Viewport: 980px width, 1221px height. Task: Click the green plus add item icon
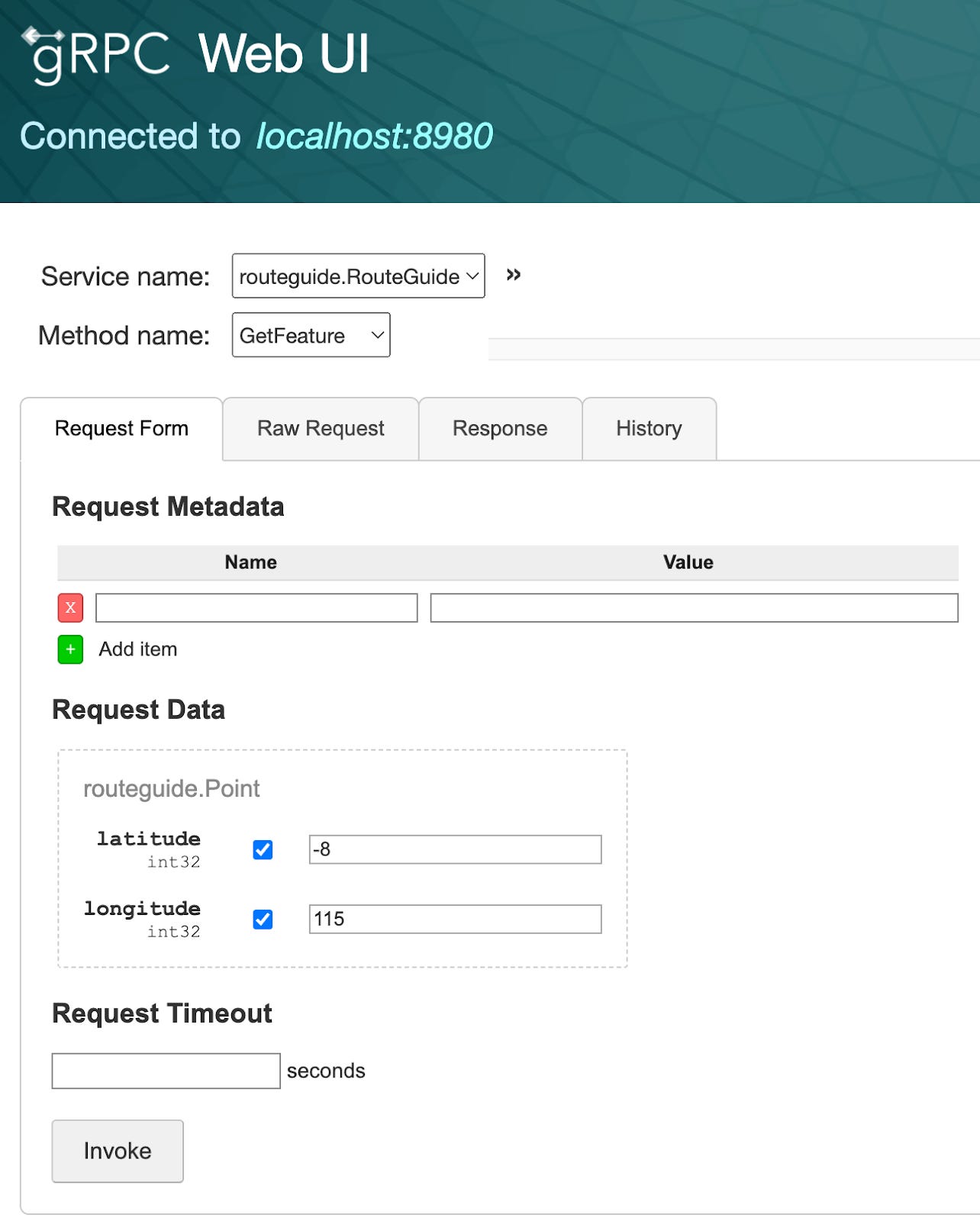70,649
